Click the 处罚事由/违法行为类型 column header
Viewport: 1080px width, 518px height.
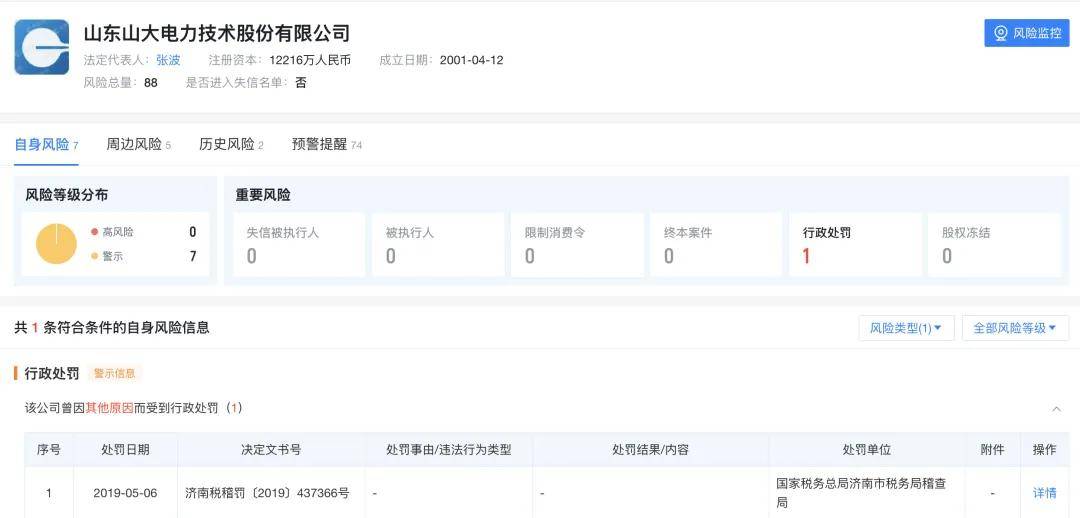pyautogui.click(x=448, y=450)
